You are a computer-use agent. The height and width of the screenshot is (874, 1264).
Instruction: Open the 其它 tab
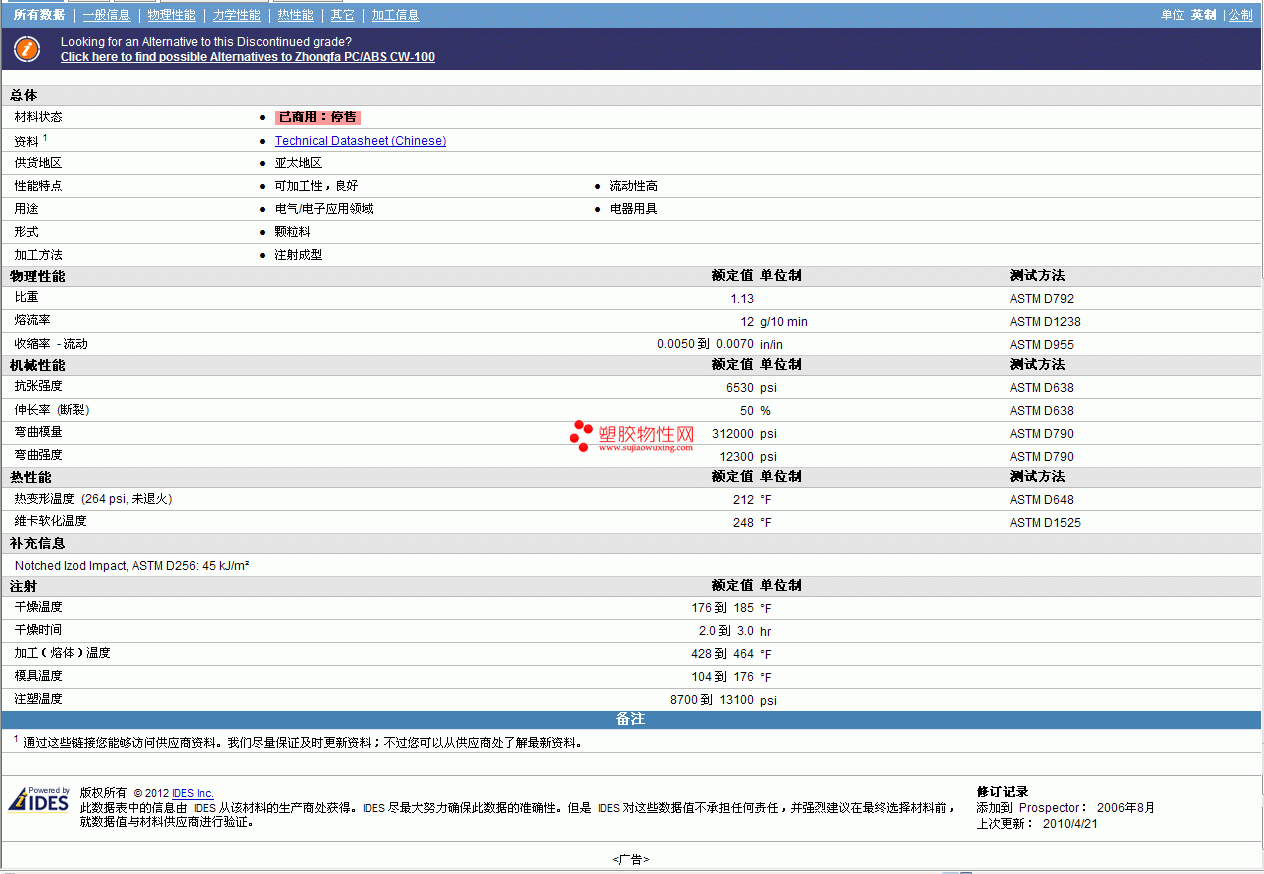coord(342,15)
